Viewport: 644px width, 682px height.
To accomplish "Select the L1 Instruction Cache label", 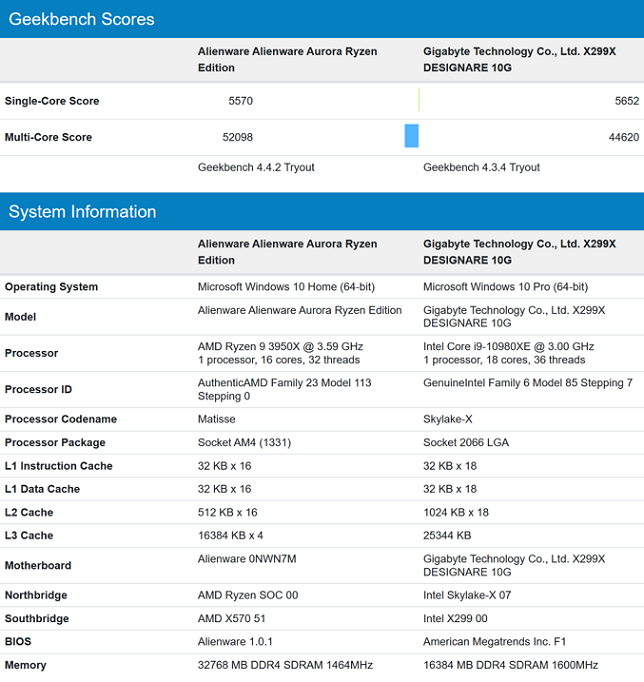I will (x=59, y=466).
